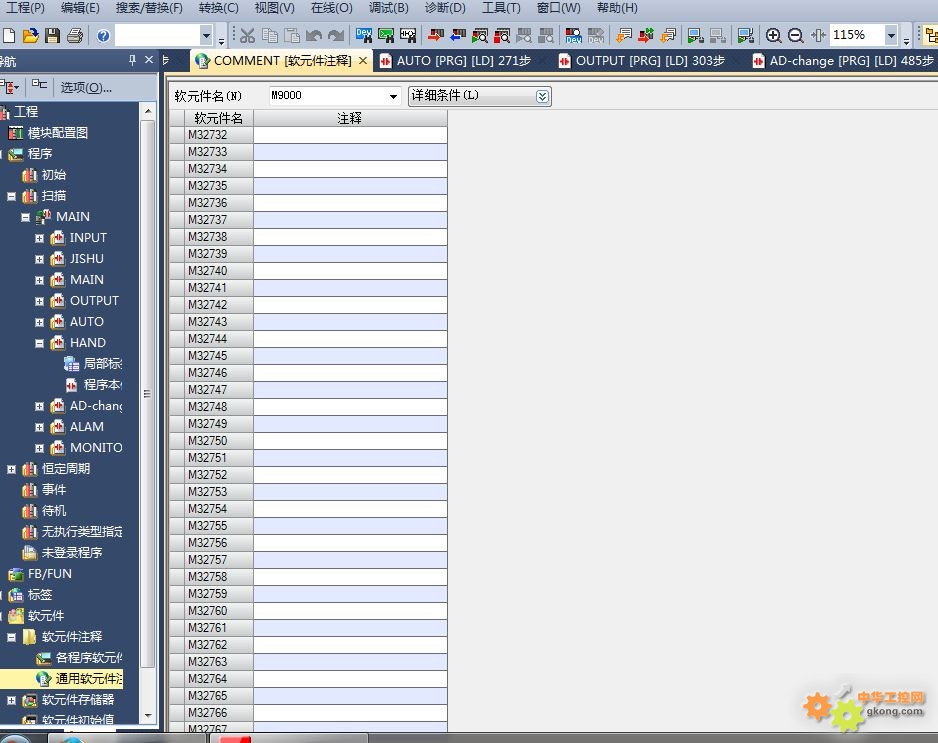
Task: Pin the navigation panel
Action: pyautogui.click(x=132, y=60)
